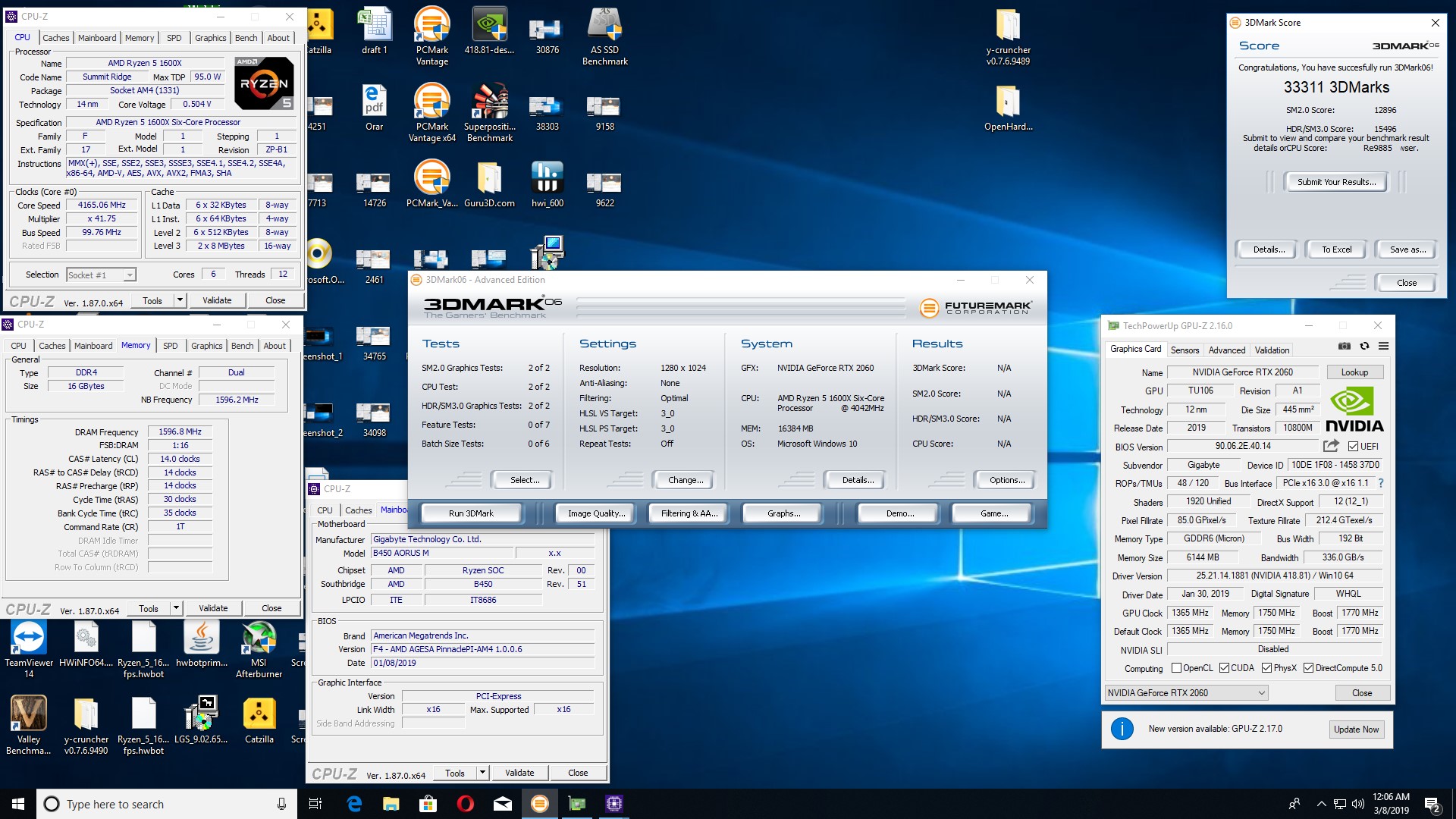The width and height of the screenshot is (1456, 819).
Task: Toggle the PhysX checkbox in GPU-Z
Action: (1266, 668)
